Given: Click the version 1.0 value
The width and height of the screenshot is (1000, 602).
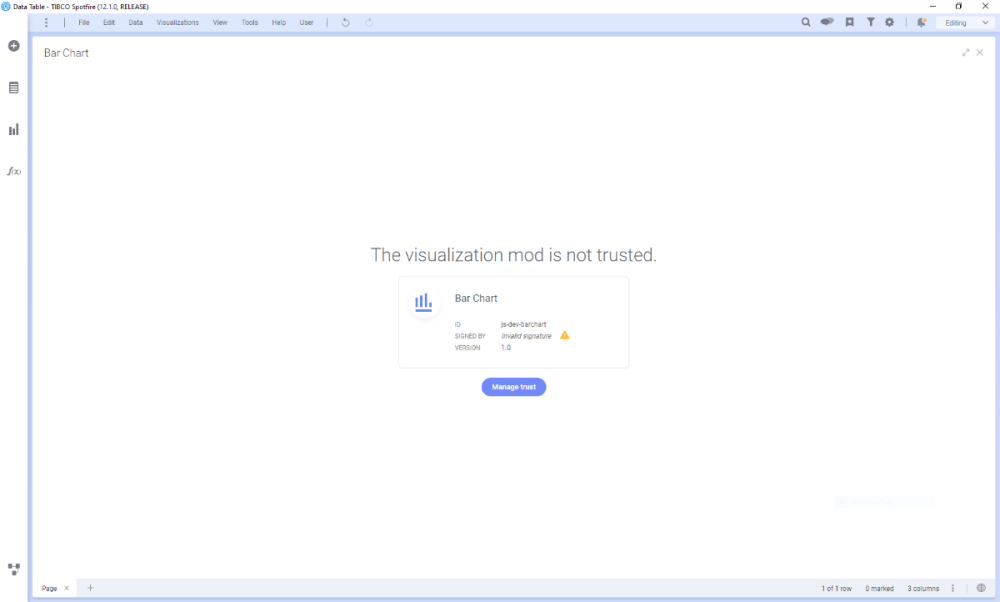Looking at the screenshot, I should coord(506,348).
